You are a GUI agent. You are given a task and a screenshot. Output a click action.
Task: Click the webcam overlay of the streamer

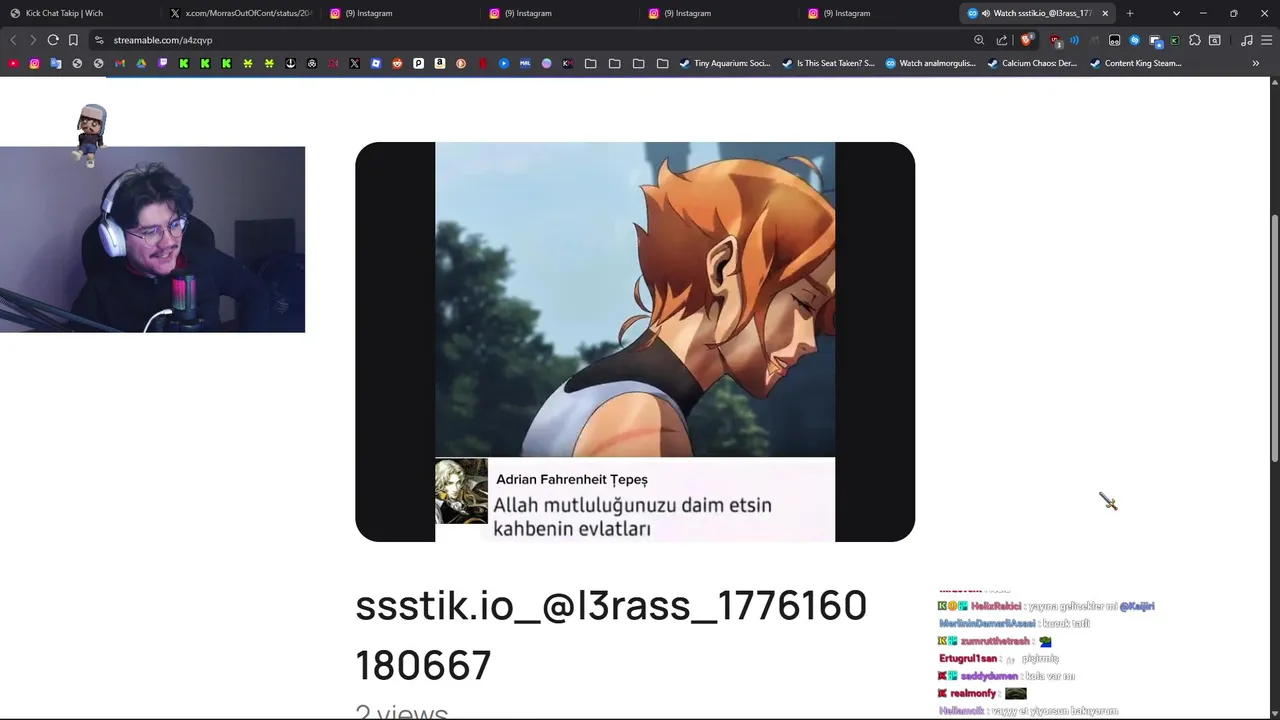click(x=152, y=239)
